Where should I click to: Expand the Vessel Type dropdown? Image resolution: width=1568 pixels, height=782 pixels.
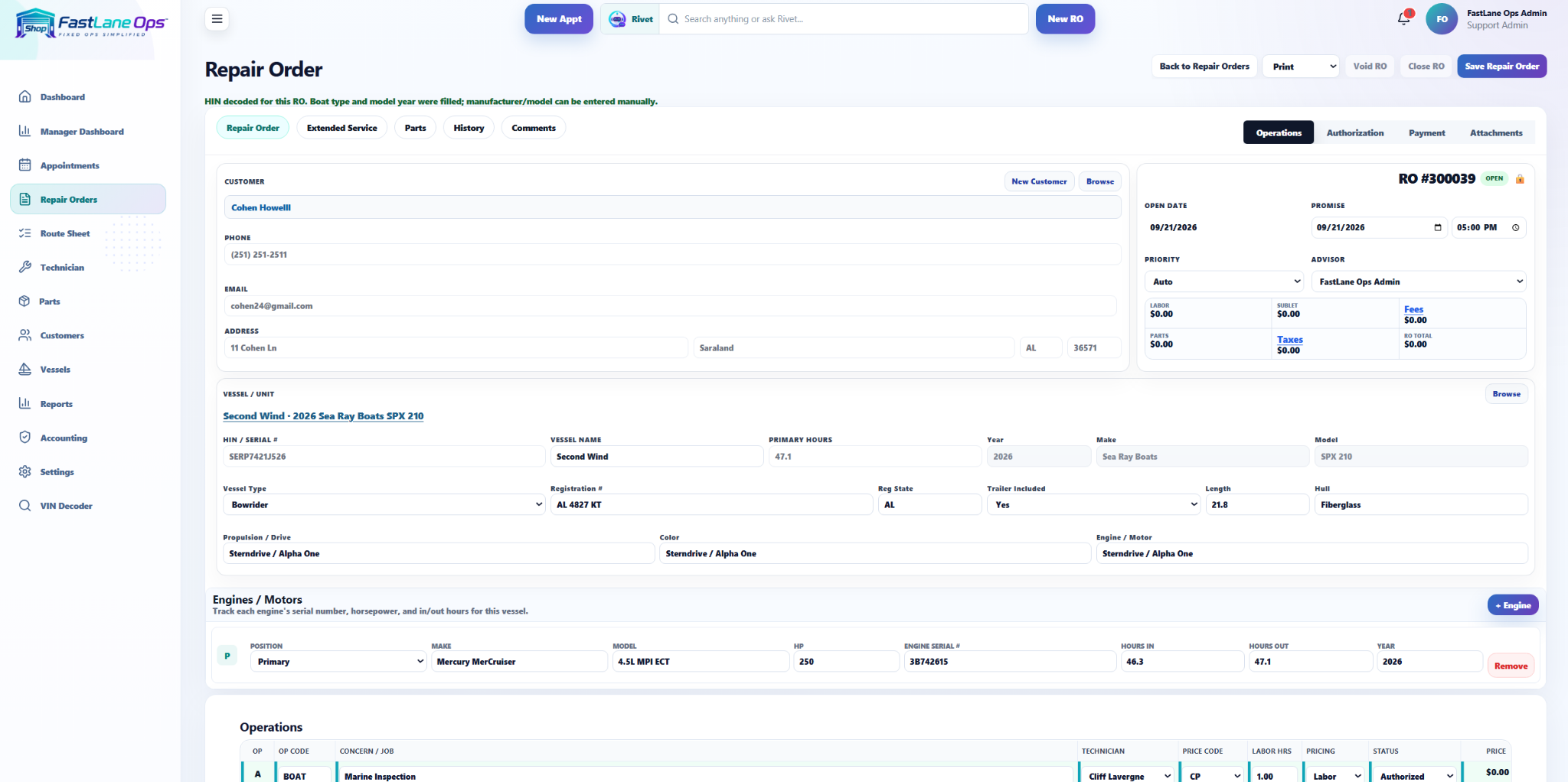[384, 505]
